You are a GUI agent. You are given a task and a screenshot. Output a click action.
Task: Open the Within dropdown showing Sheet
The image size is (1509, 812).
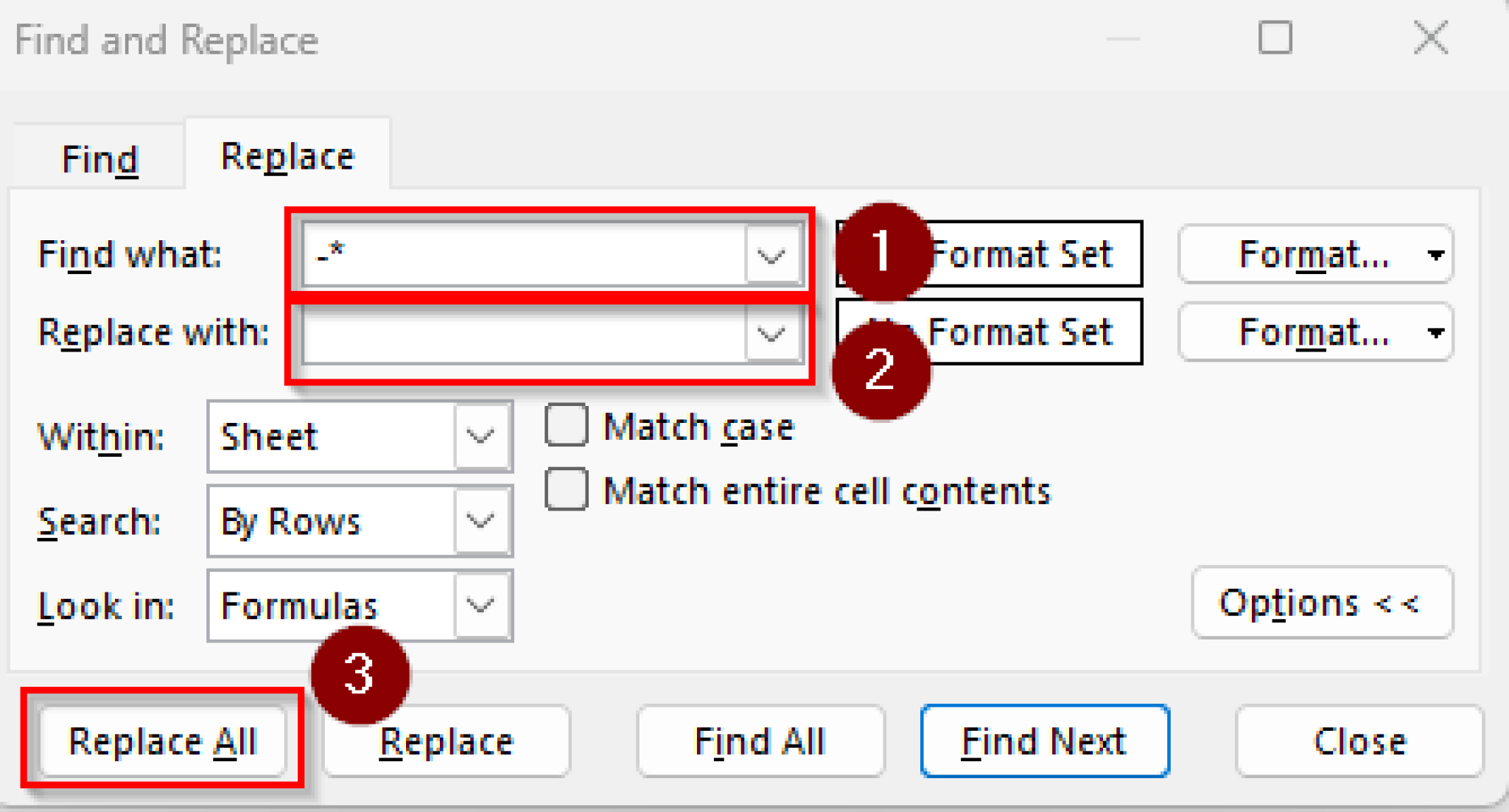480,436
